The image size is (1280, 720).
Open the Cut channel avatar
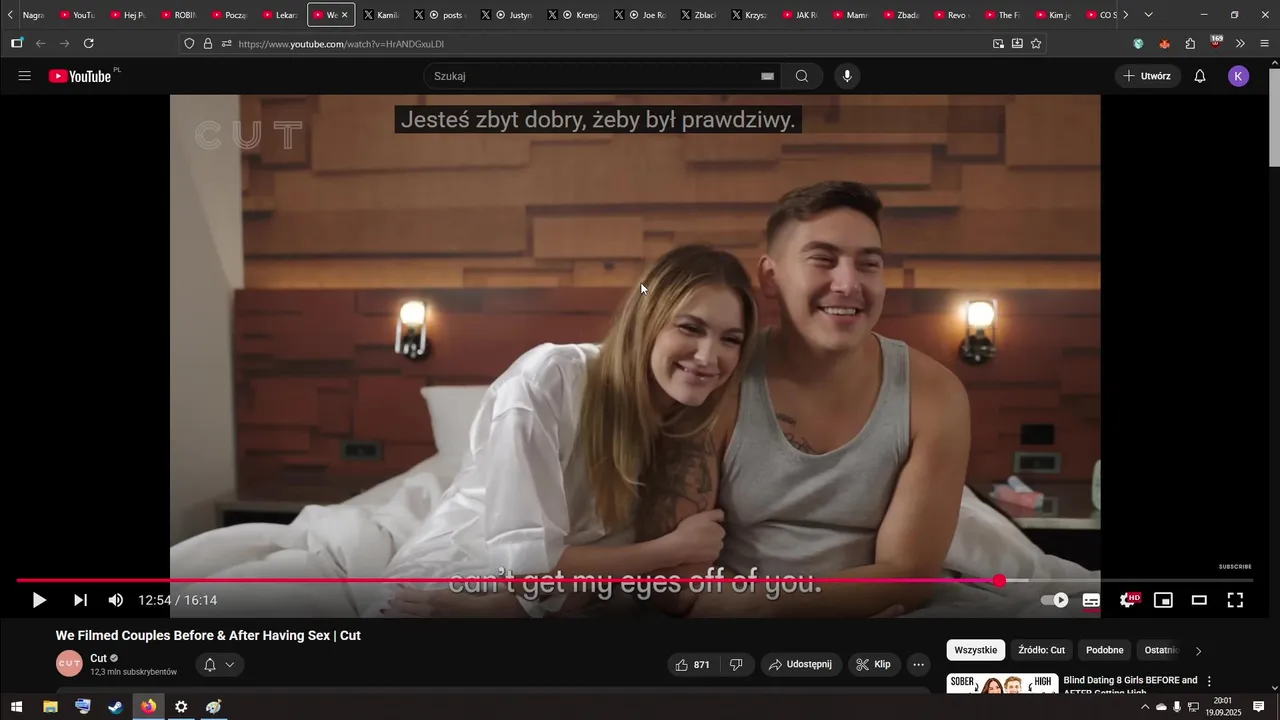pyautogui.click(x=69, y=663)
